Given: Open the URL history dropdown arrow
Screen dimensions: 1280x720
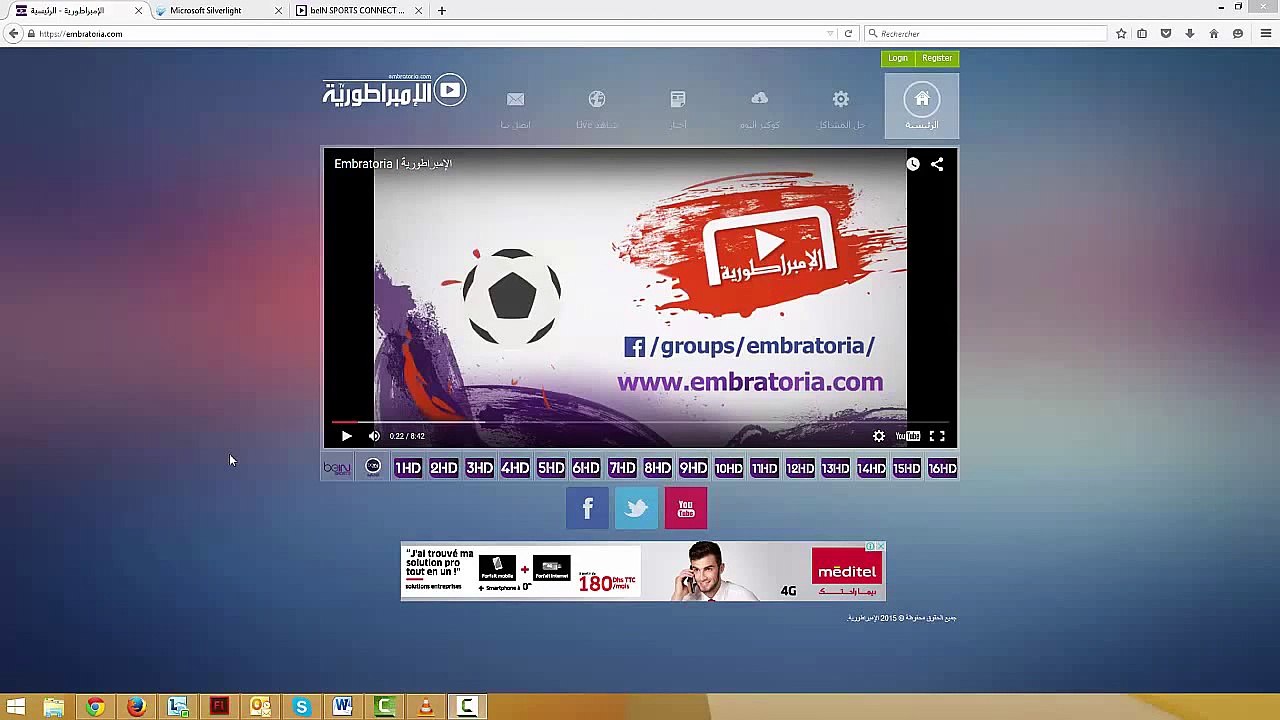Looking at the screenshot, I should click(830, 34).
